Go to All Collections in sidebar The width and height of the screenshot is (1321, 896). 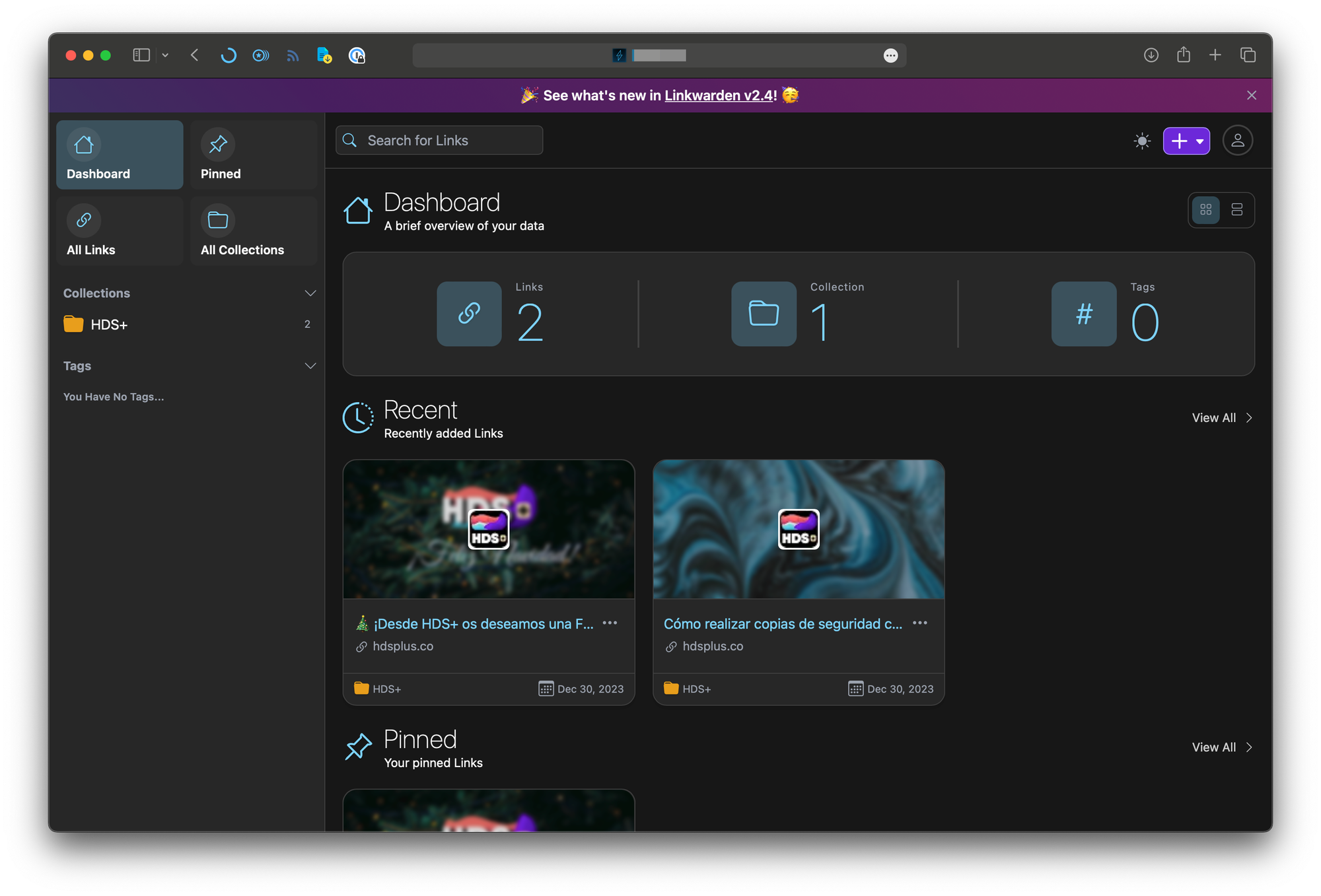point(254,230)
